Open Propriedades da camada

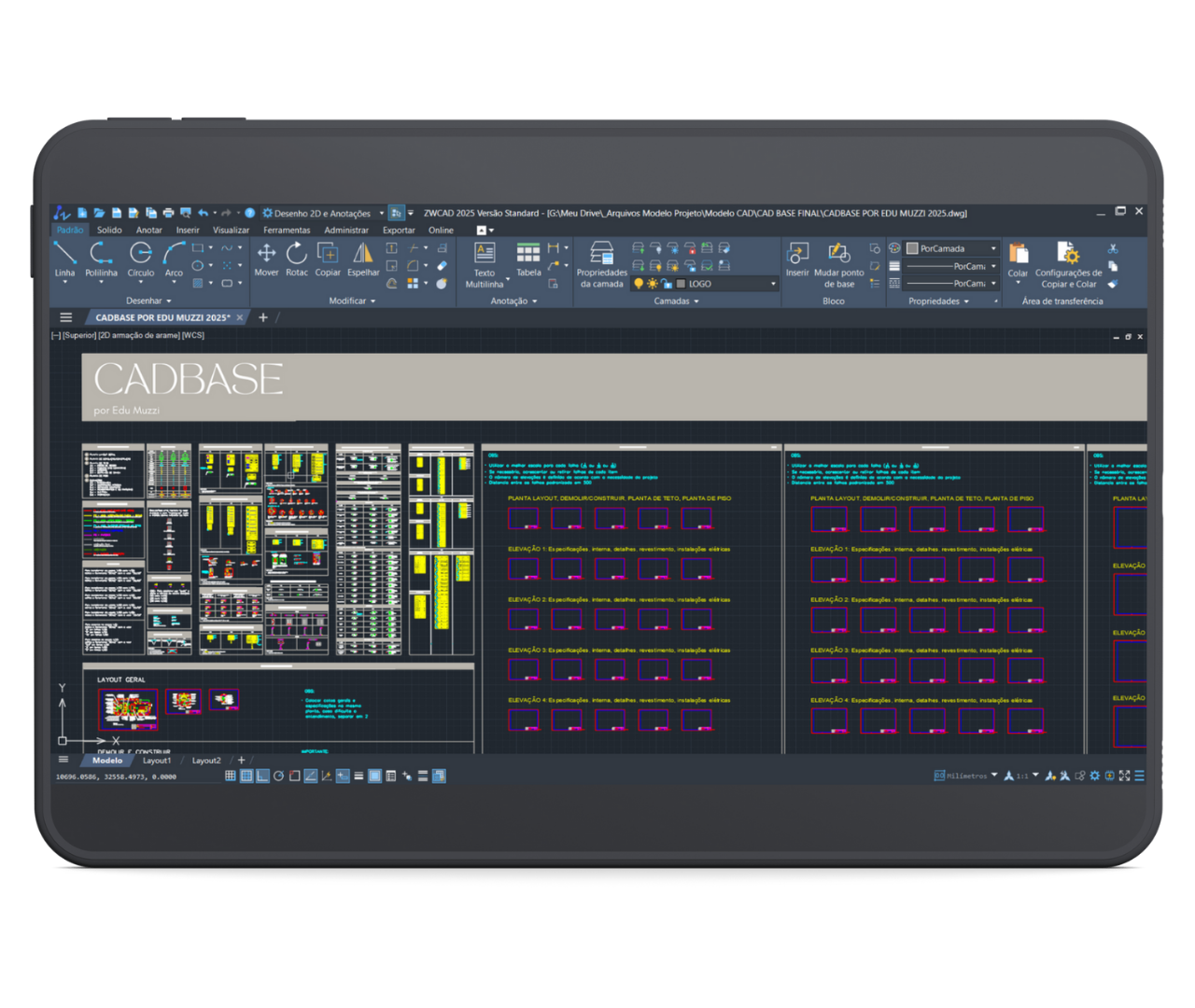[602, 265]
